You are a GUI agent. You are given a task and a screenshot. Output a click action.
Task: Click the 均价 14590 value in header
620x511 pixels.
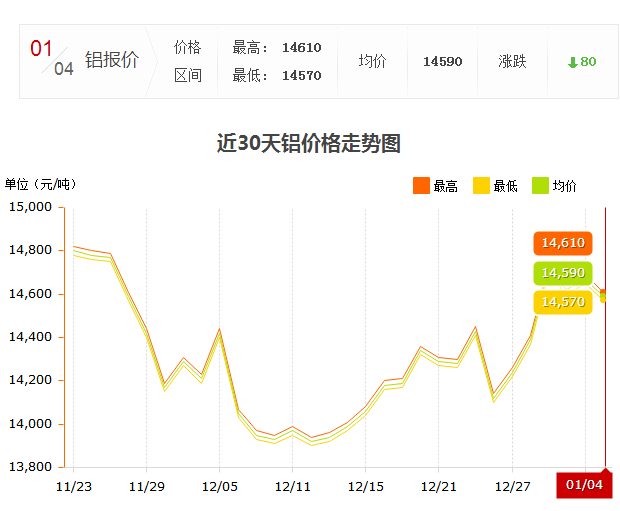click(442, 62)
